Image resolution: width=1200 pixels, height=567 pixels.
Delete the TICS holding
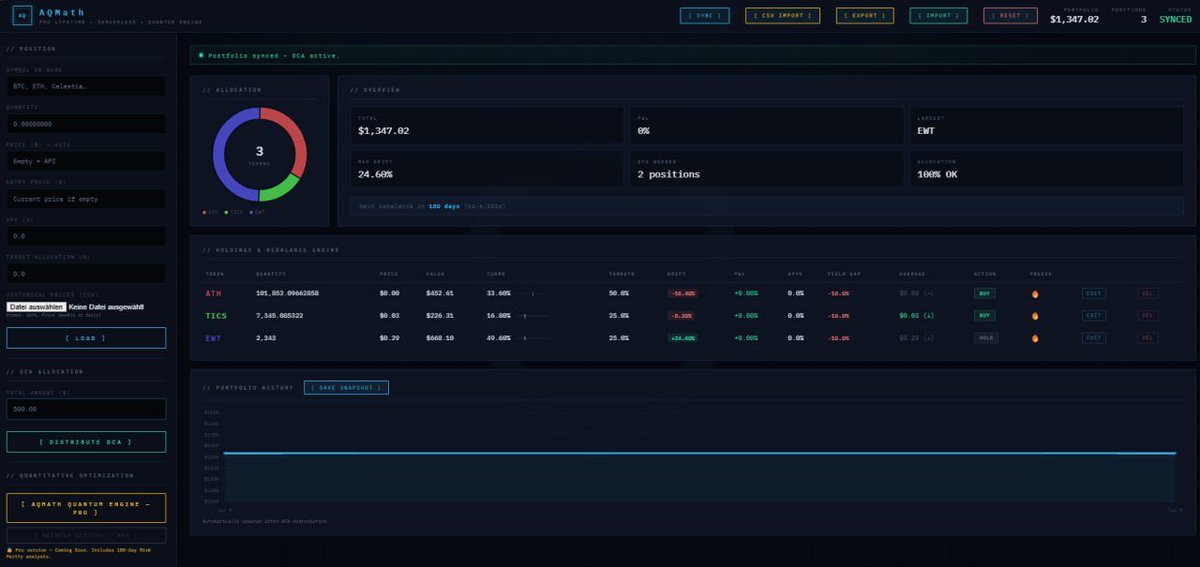pos(1147,315)
